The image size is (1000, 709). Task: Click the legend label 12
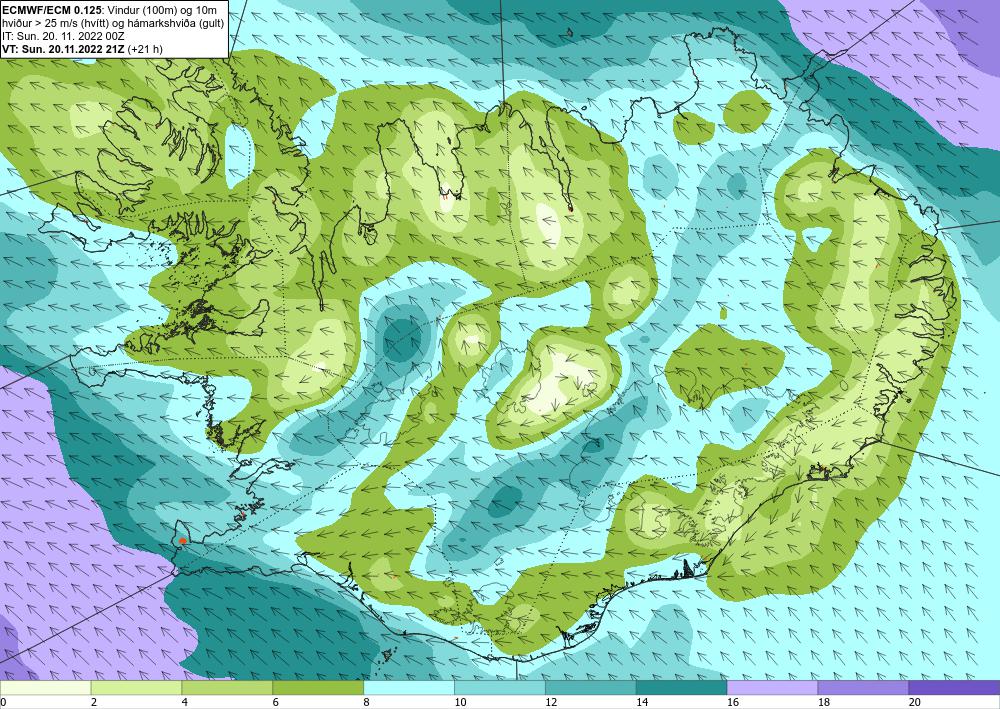551,703
